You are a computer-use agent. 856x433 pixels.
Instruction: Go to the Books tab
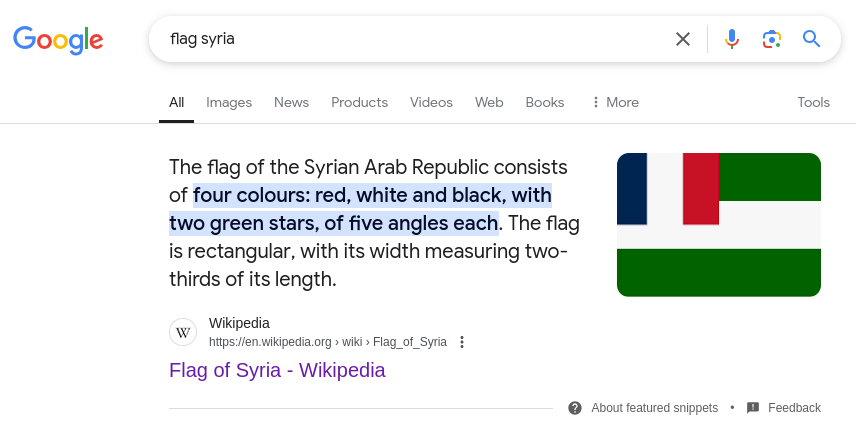tap(544, 102)
